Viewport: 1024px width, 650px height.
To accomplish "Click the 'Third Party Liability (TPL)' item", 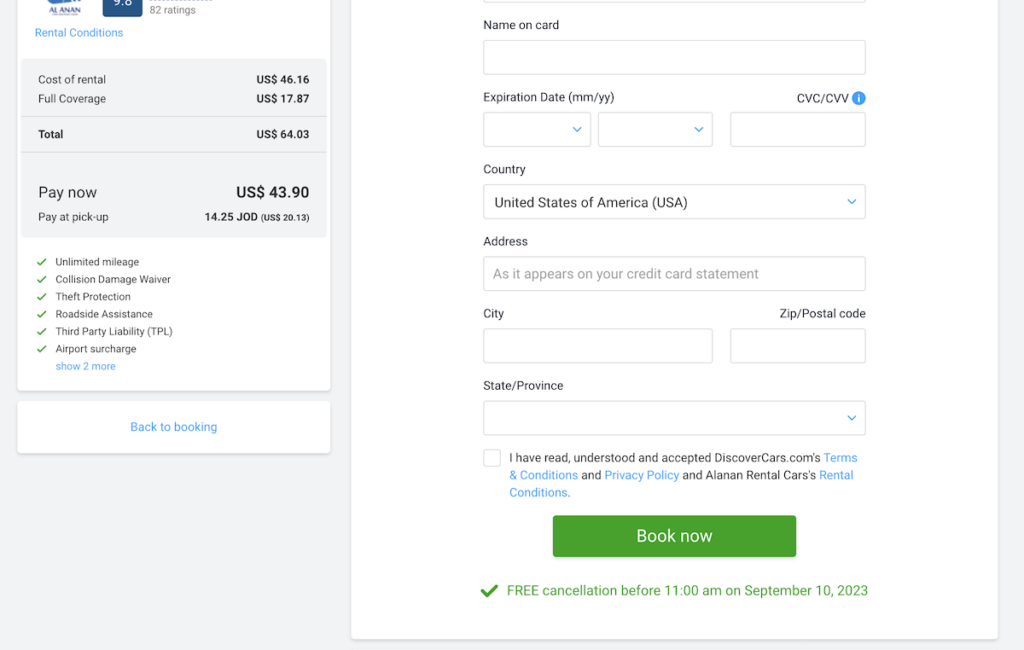I will pos(114,332).
